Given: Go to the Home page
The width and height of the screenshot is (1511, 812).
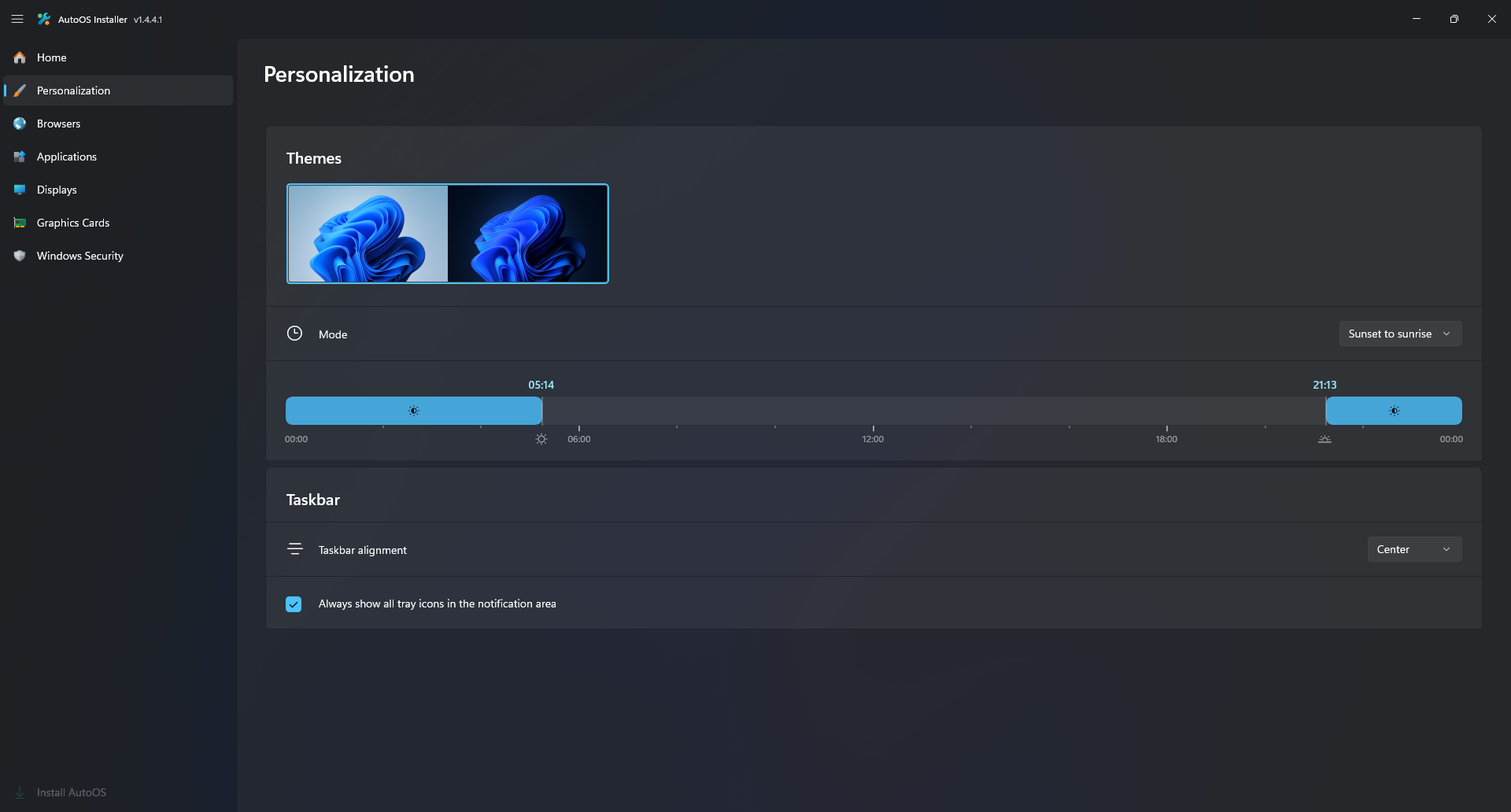Looking at the screenshot, I should click(x=118, y=57).
